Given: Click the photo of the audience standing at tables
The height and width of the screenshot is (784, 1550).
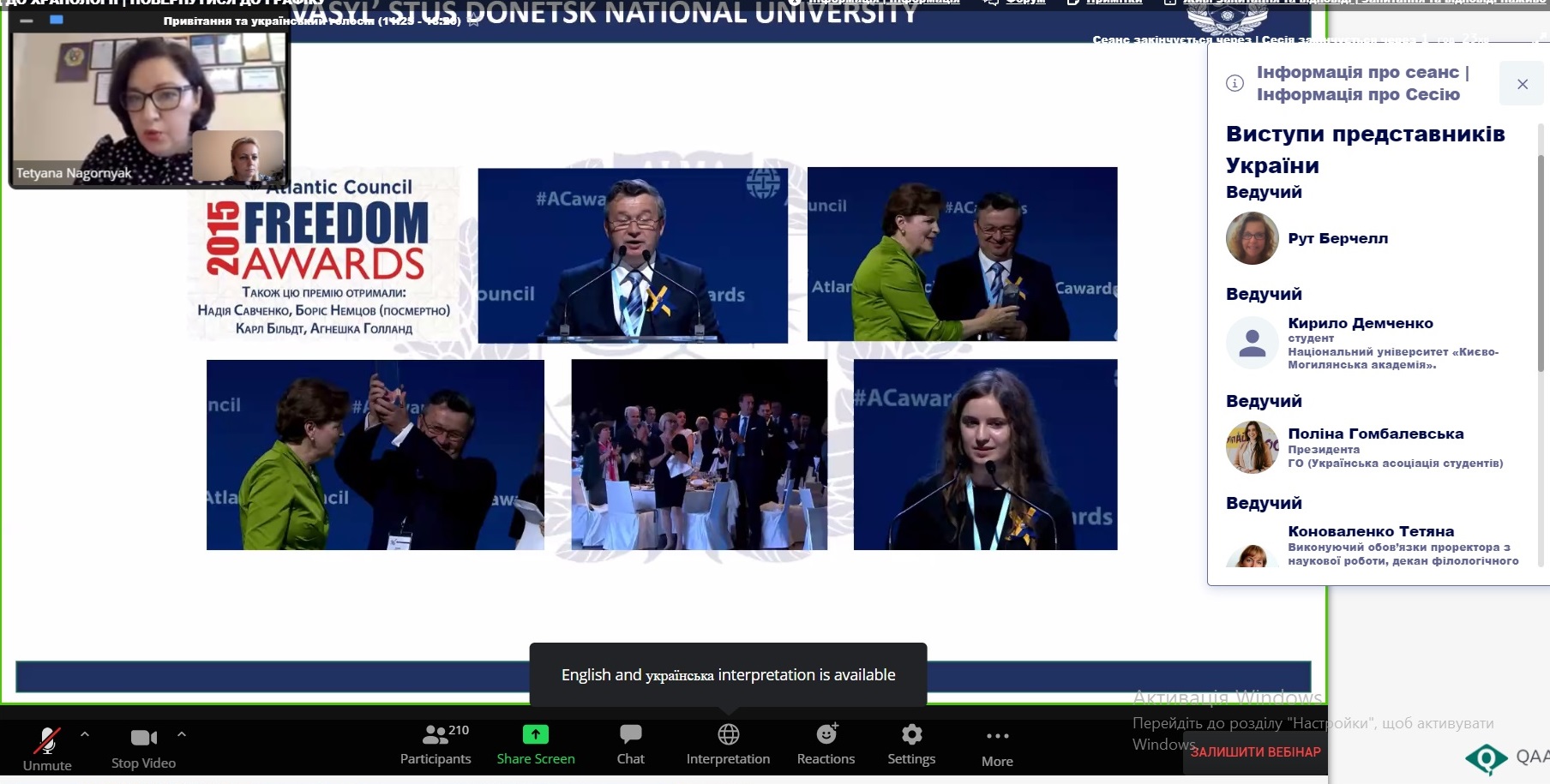Looking at the screenshot, I should [x=699, y=455].
